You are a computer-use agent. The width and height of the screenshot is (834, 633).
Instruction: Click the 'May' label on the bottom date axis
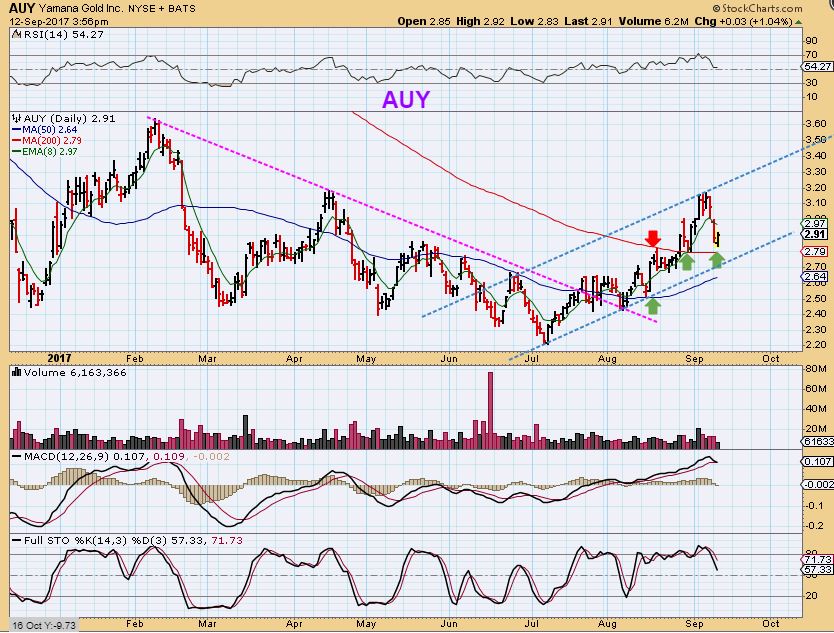click(366, 623)
